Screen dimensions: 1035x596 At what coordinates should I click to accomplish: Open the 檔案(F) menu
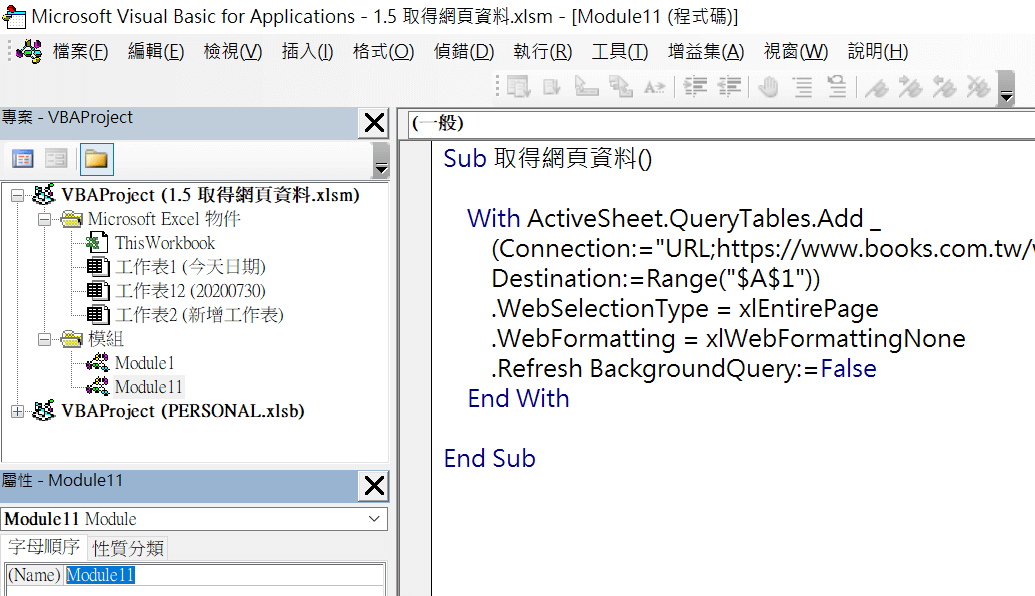click(81, 51)
